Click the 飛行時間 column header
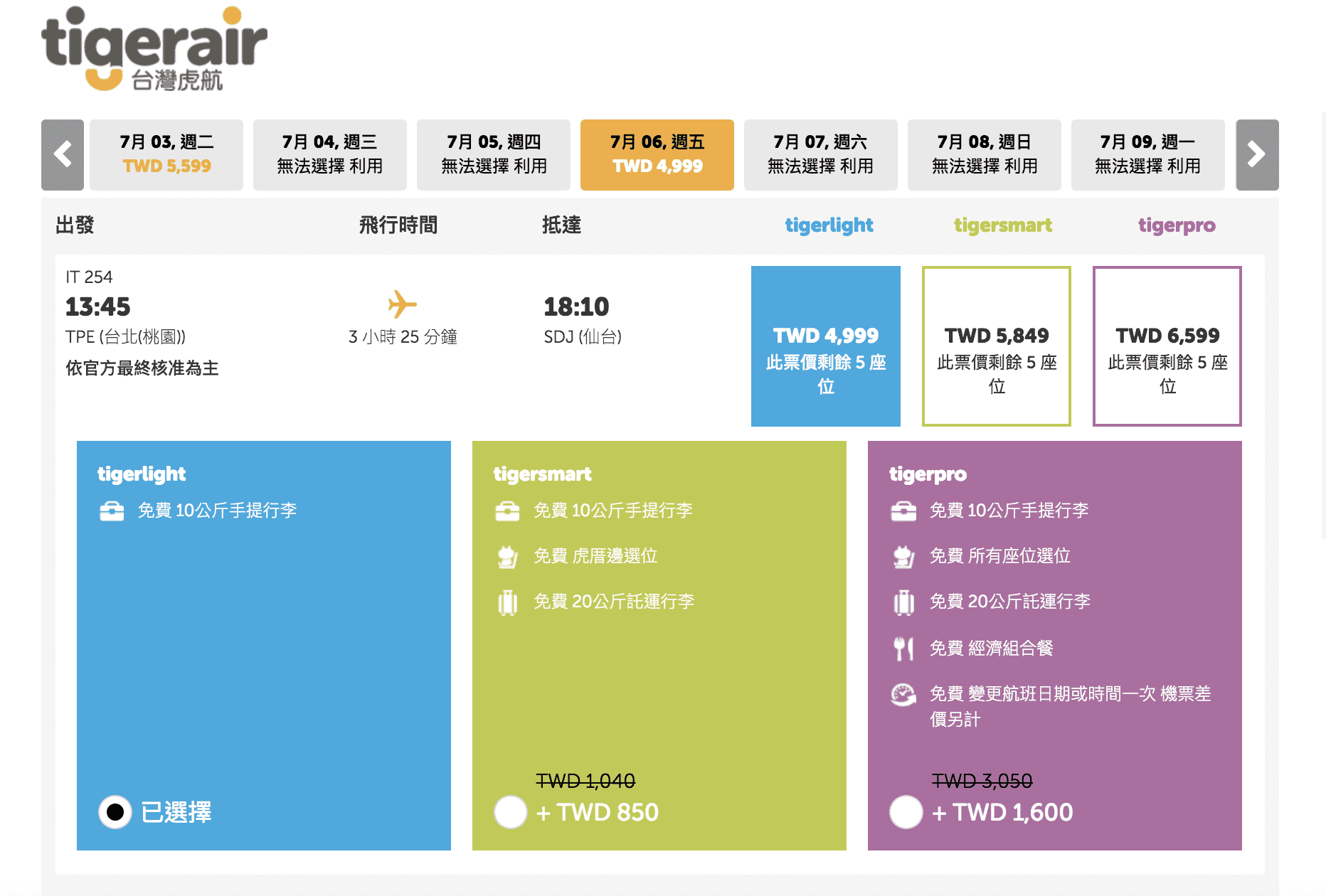Viewport: 1326px width, 896px height. 398,225
